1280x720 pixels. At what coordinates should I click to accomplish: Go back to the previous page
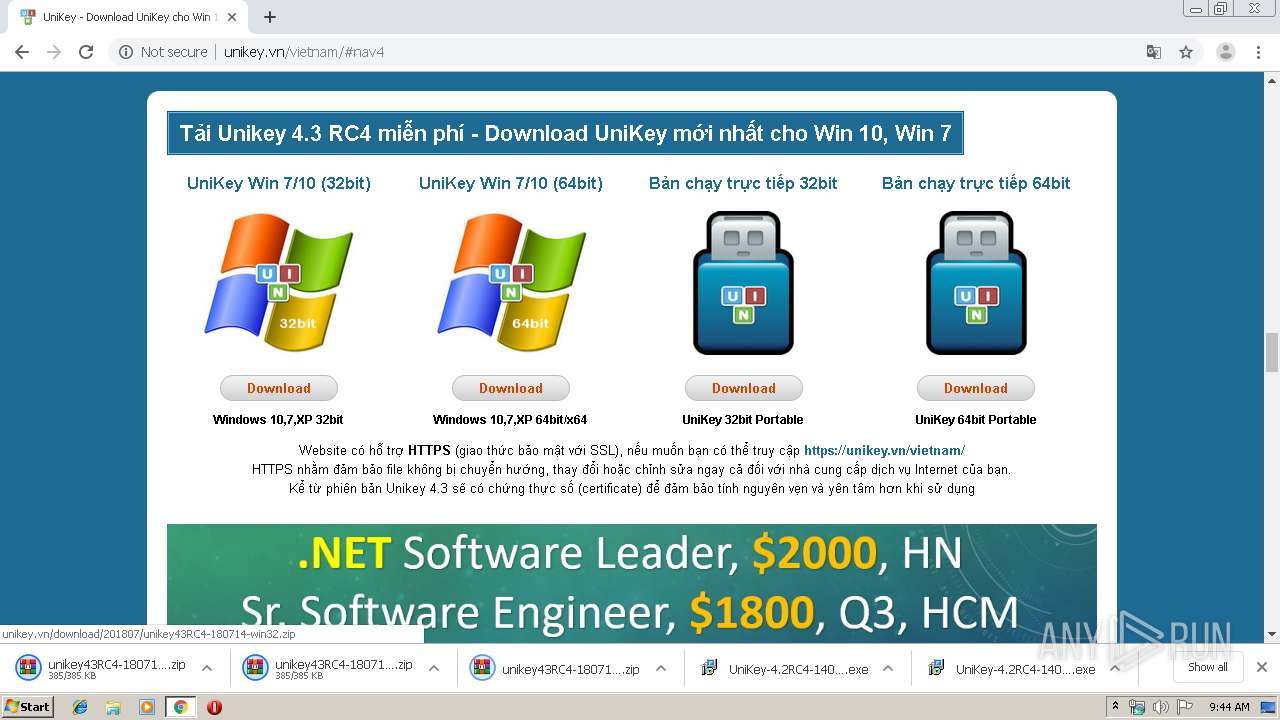point(22,52)
